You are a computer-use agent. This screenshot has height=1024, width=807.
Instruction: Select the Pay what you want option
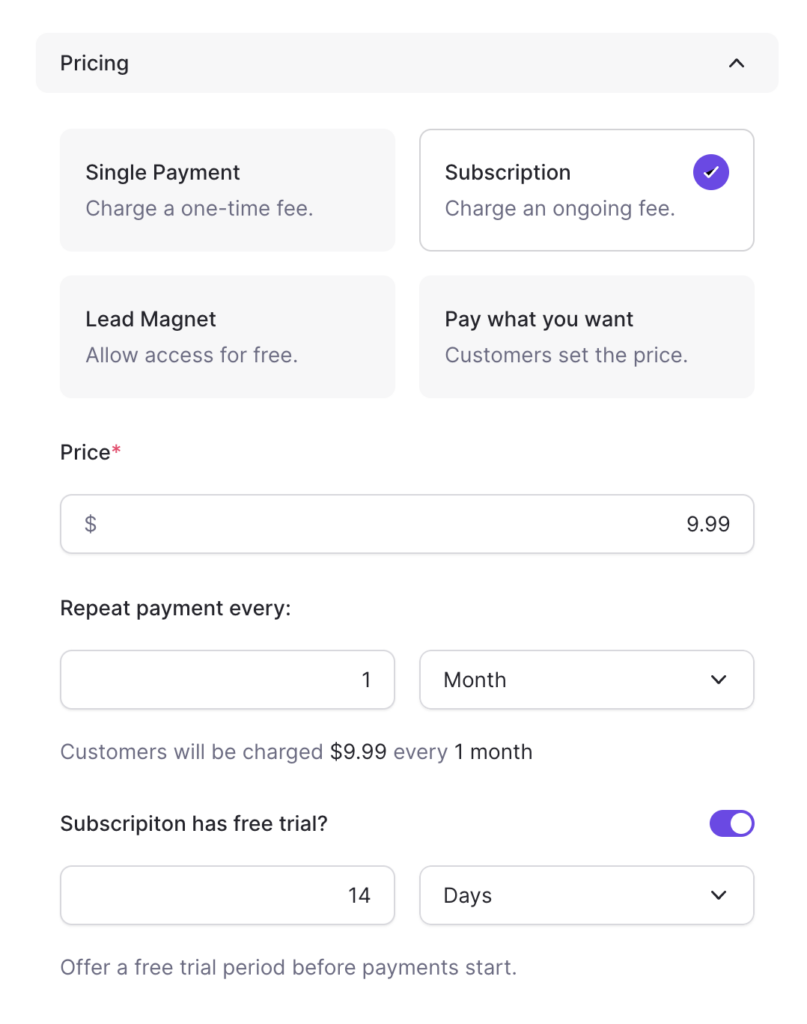click(x=586, y=336)
